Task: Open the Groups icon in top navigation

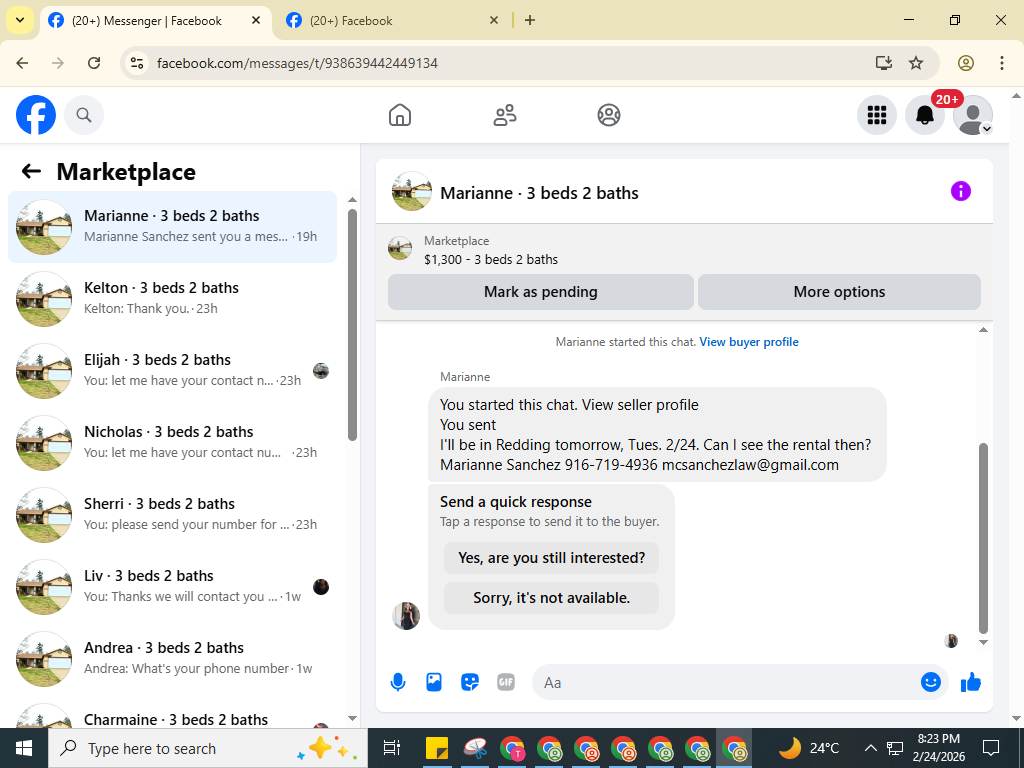Action: pos(609,115)
